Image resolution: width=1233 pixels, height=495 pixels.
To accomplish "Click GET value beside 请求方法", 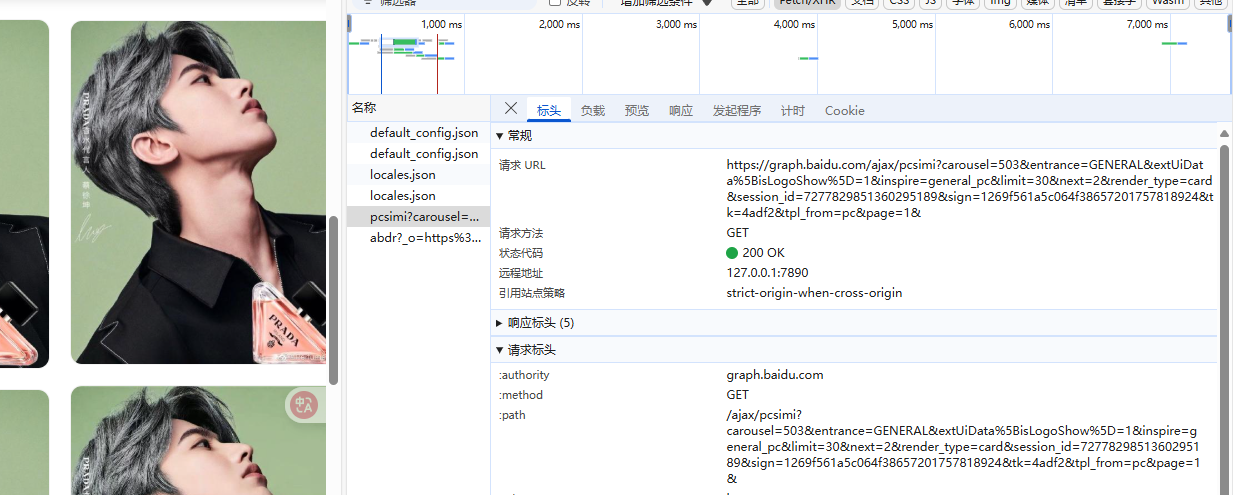I will pyautogui.click(x=738, y=233).
